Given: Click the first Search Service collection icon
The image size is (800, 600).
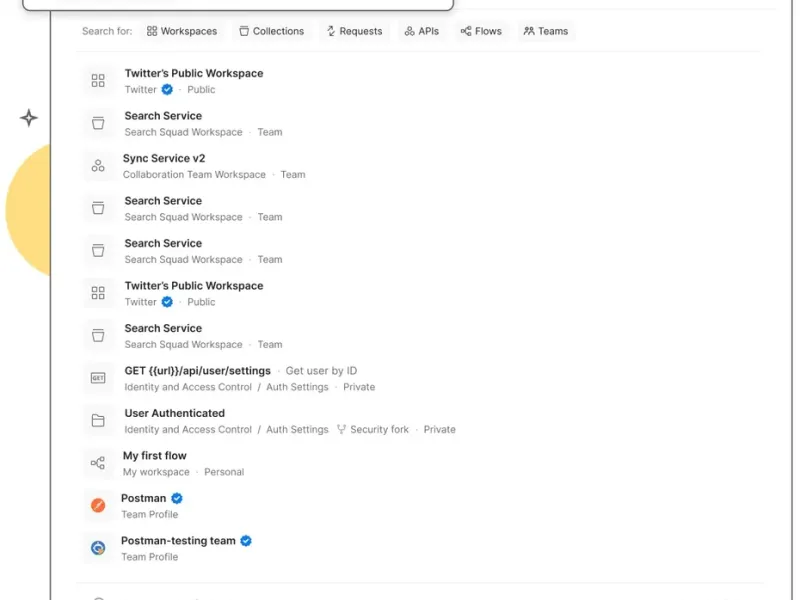Looking at the screenshot, I should tap(98, 123).
